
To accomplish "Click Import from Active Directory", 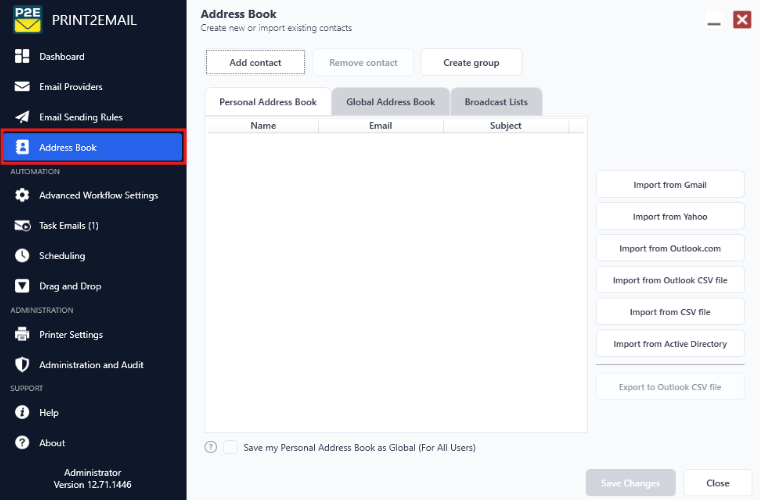I will tap(669, 344).
